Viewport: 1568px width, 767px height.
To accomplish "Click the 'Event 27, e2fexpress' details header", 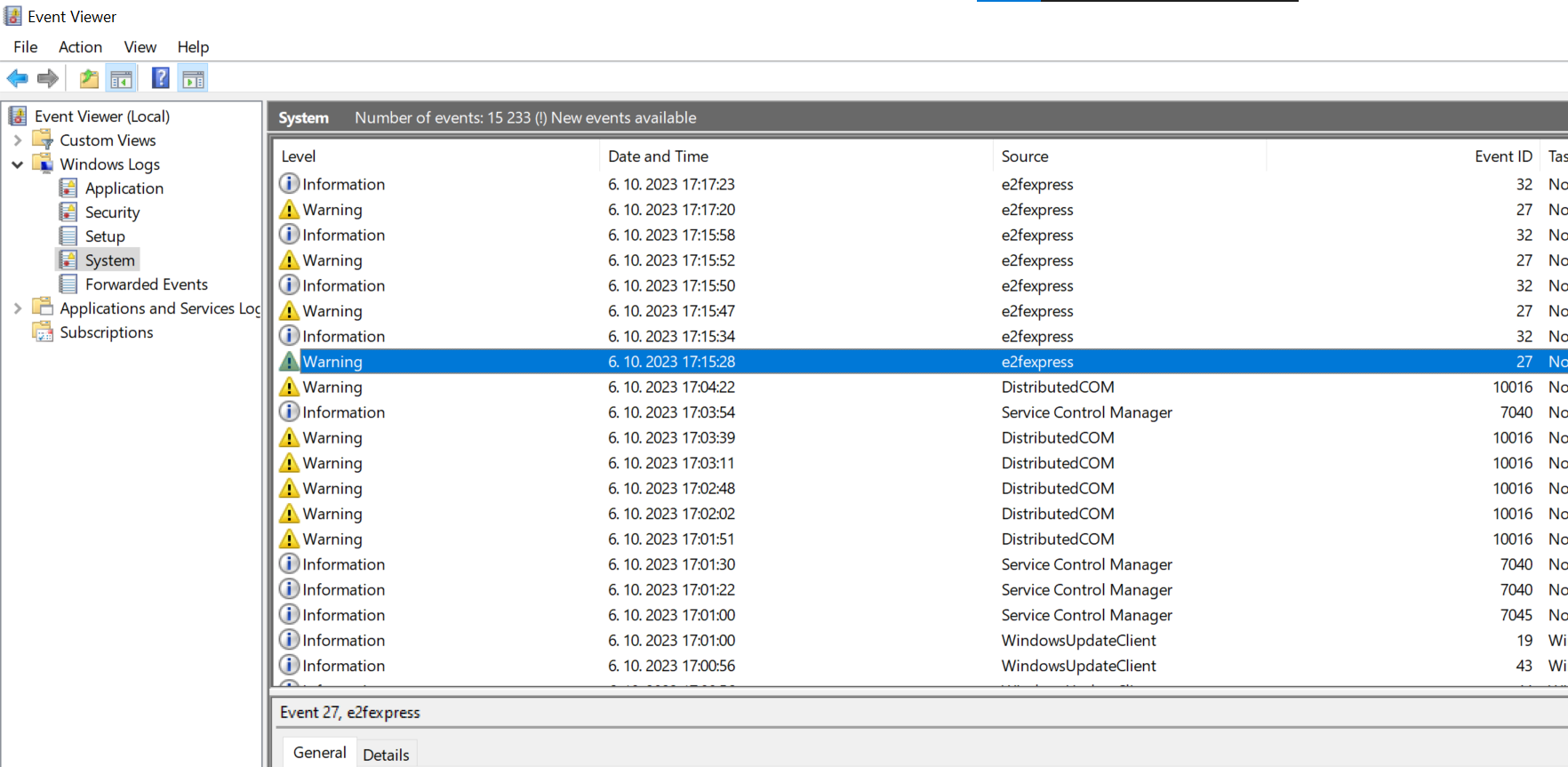I will (x=349, y=712).
